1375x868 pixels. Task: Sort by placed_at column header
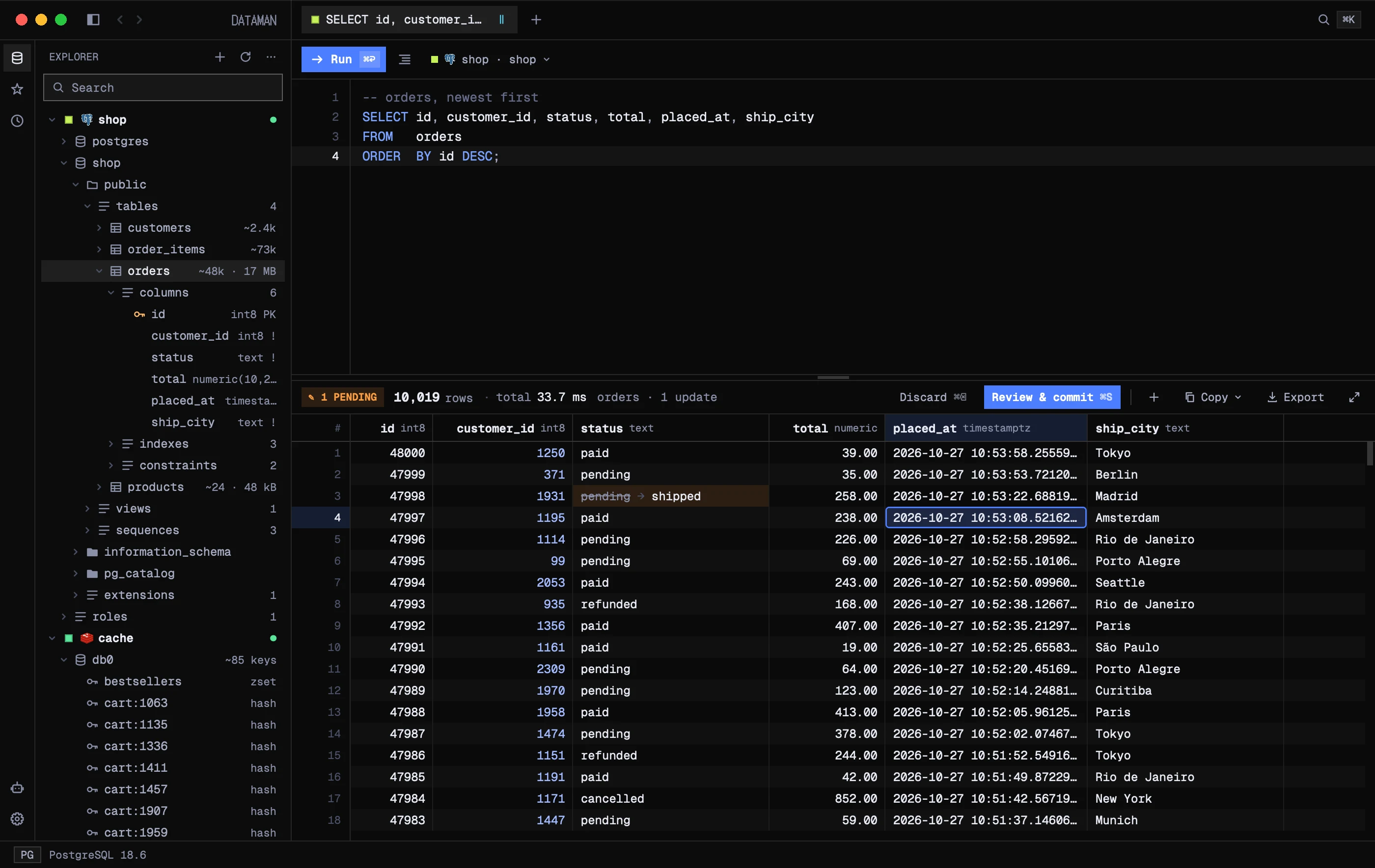pos(986,428)
